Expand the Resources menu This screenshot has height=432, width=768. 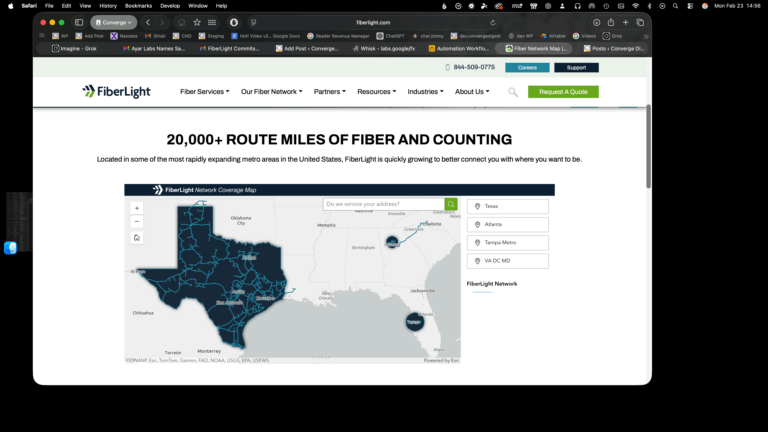tap(377, 92)
